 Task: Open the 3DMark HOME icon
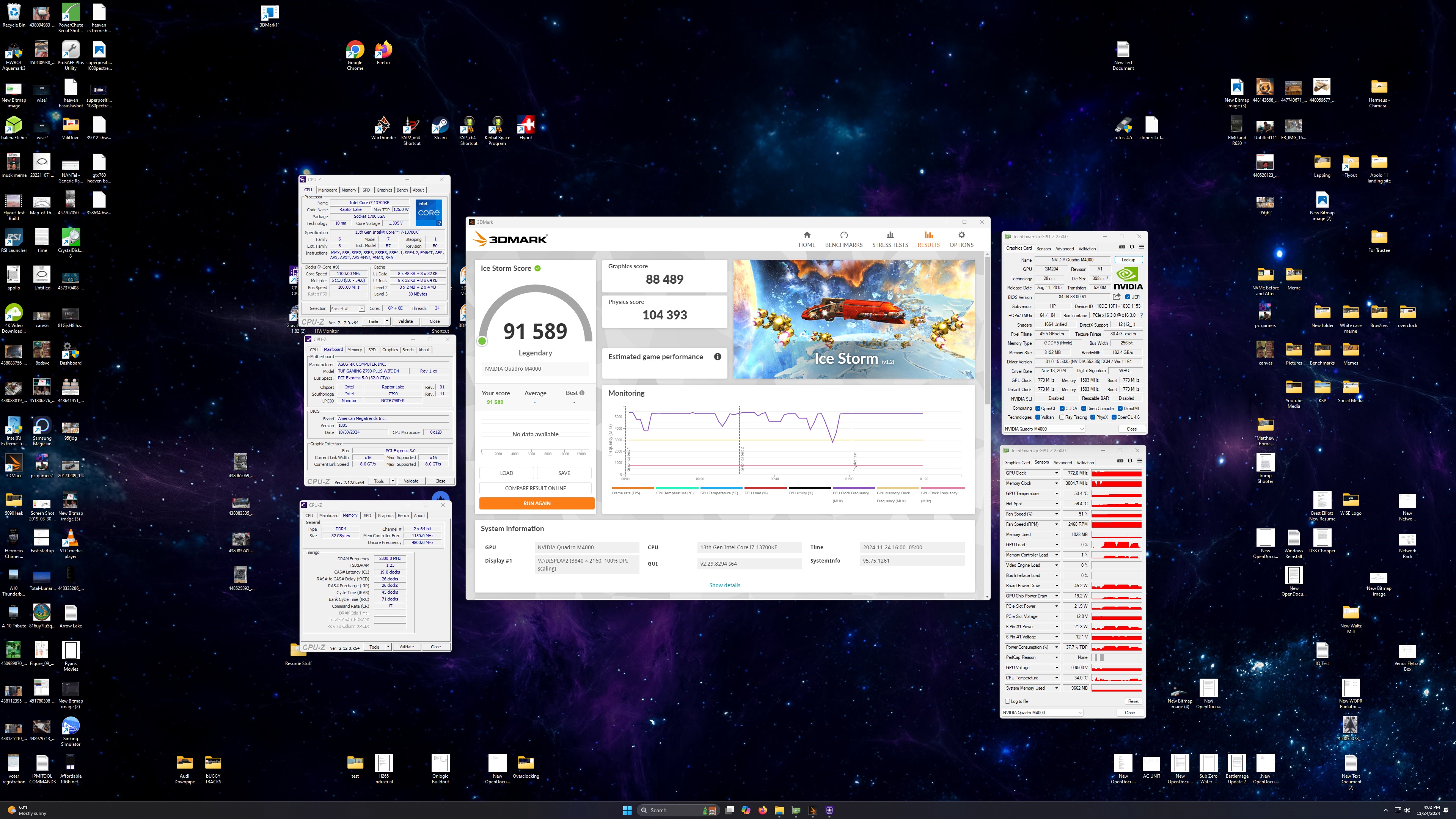807,235
